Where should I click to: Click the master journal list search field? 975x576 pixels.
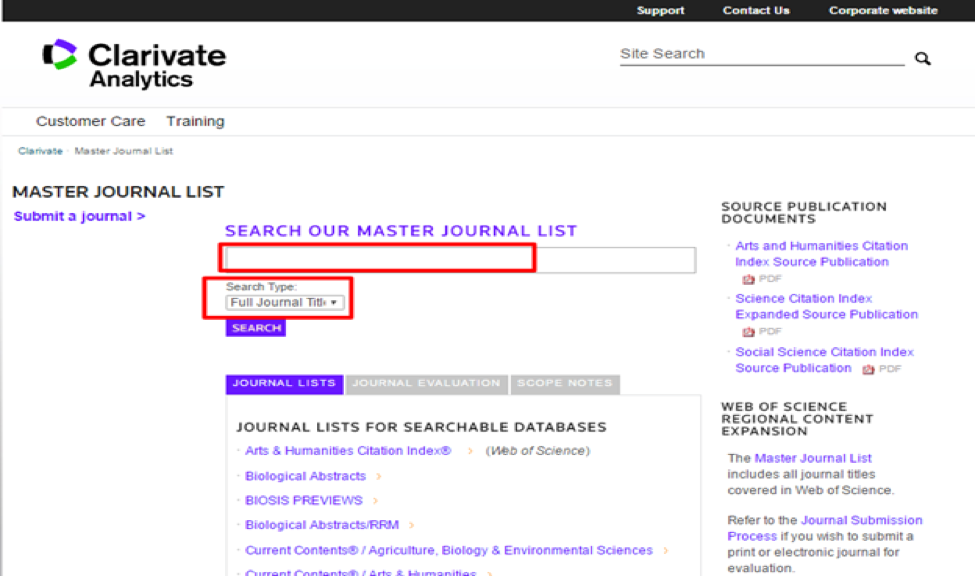(460, 260)
